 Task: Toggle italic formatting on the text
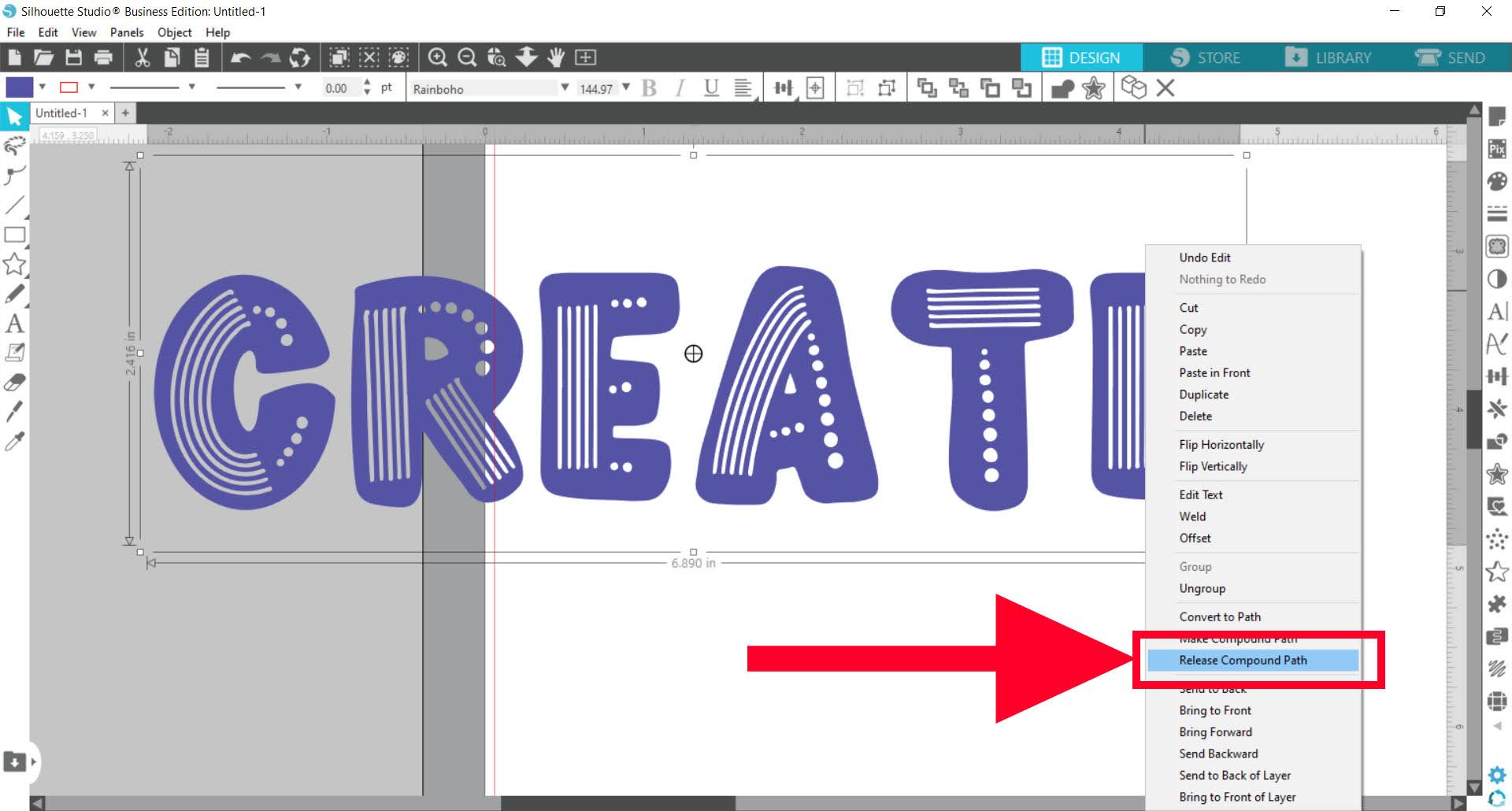tap(679, 87)
